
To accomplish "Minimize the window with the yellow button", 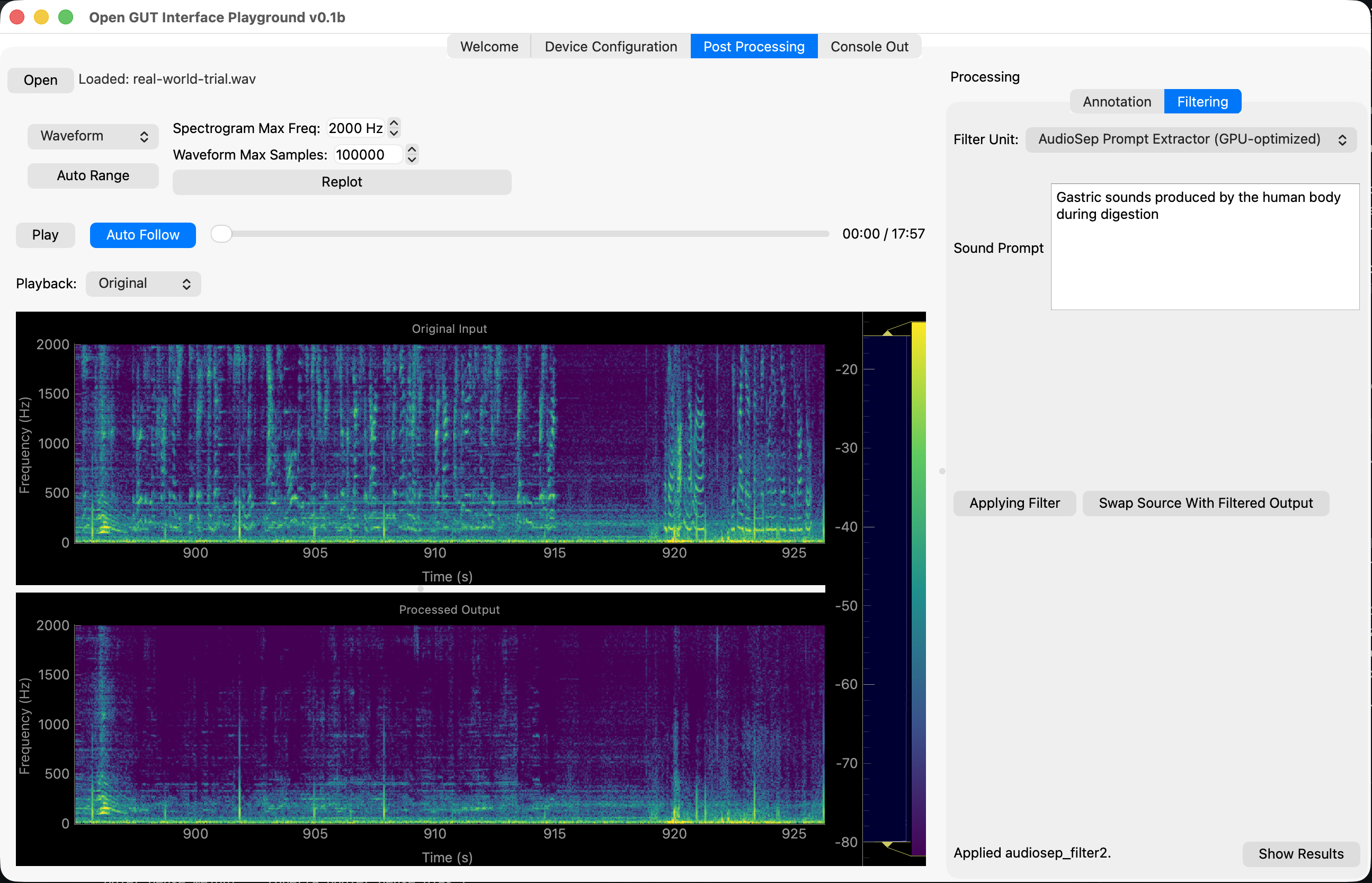I will [x=41, y=17].
